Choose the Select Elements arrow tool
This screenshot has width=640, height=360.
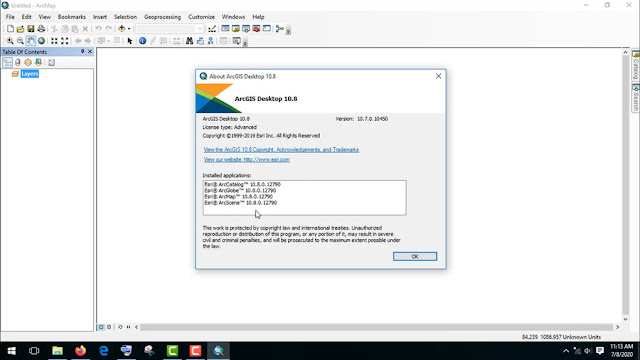130,41
